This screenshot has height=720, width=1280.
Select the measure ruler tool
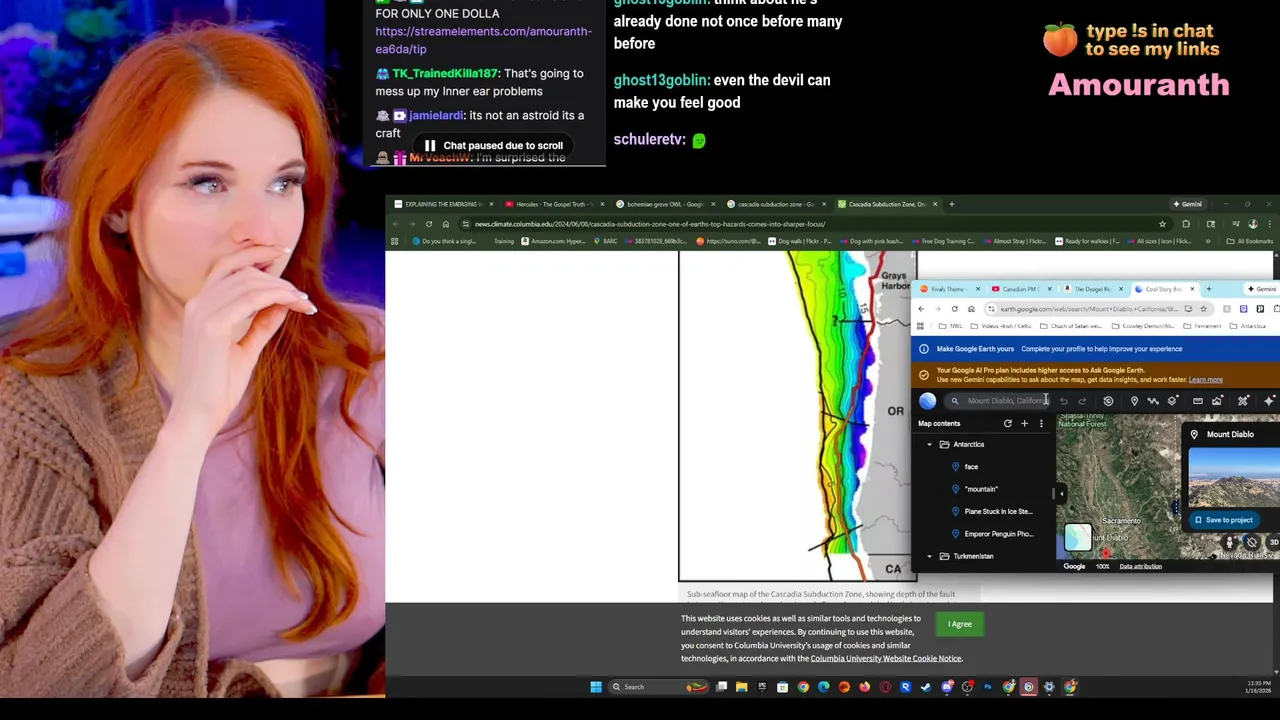(x=1197, y=401)
